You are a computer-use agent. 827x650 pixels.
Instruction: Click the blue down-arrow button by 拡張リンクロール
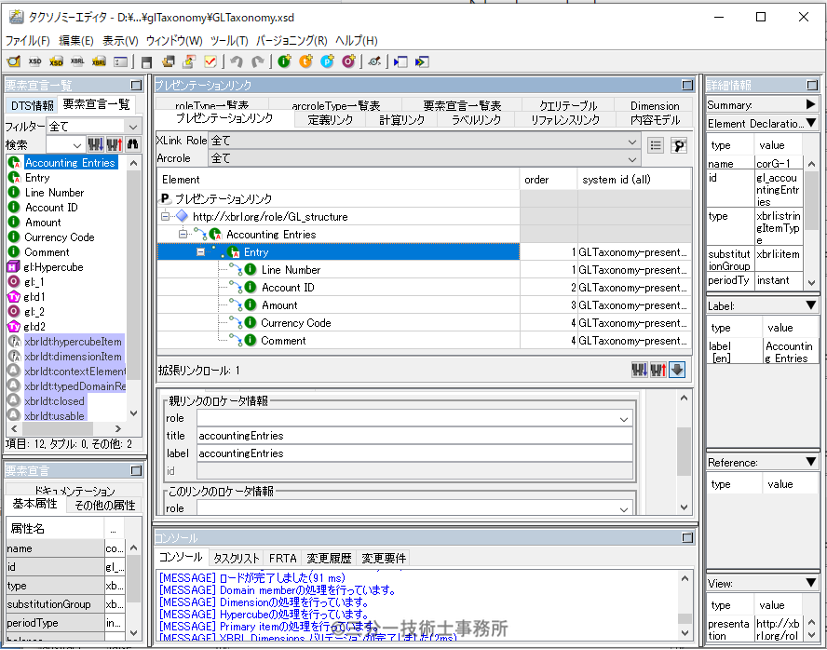[x=677, y=370]
